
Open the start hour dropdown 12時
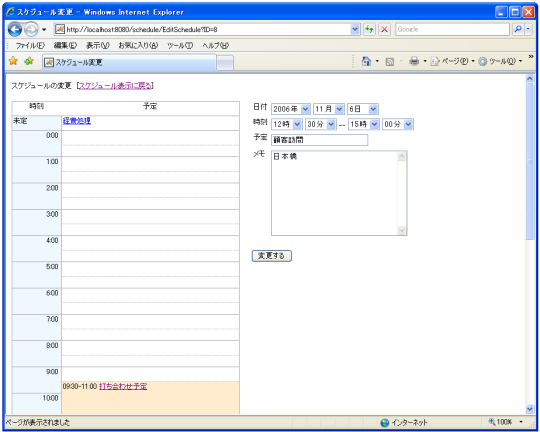pos(287,124)
